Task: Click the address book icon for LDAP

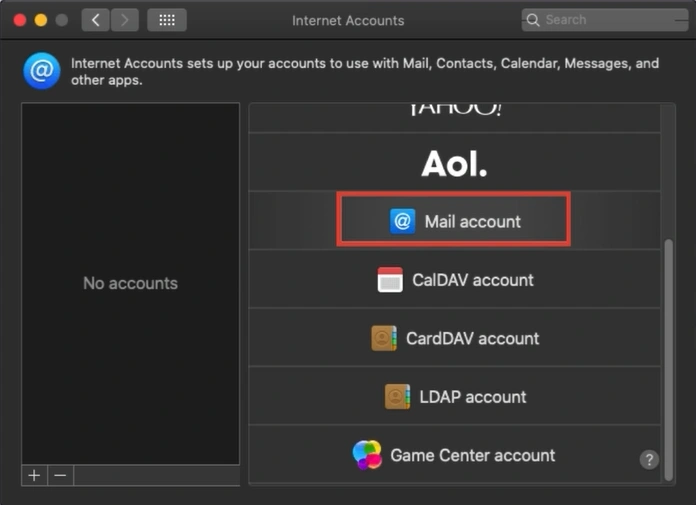Action: [397, 397]
